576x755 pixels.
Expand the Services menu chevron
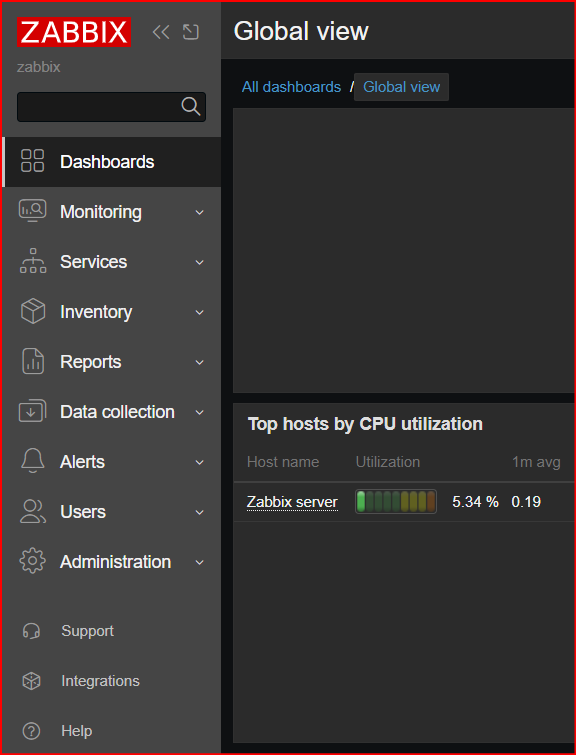pyautogui.click(x=199, y=262)
